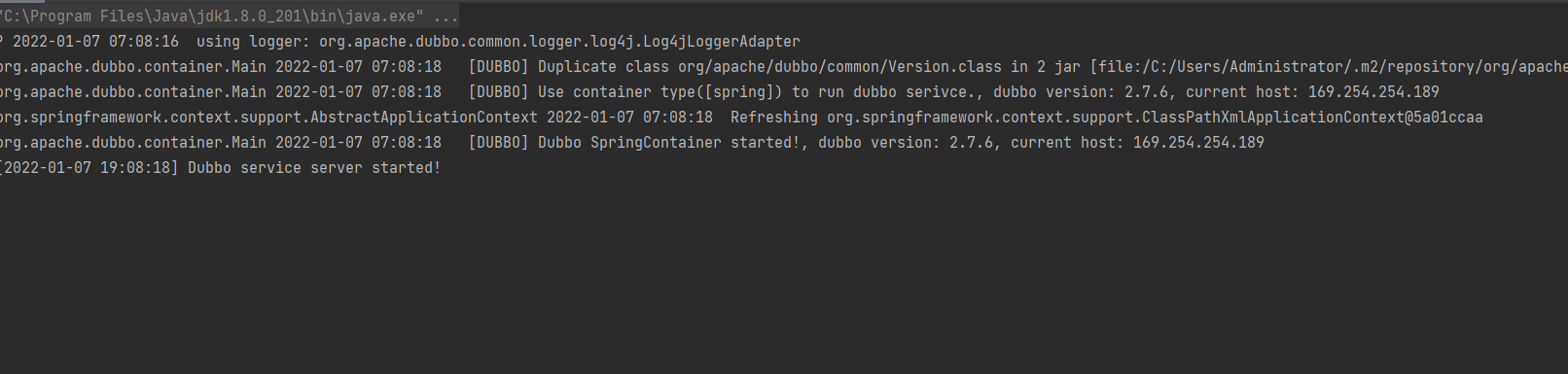Expand the trailing ellipsis after java.exe
This screenshot has height=374, width=1568.
[445, 17]
